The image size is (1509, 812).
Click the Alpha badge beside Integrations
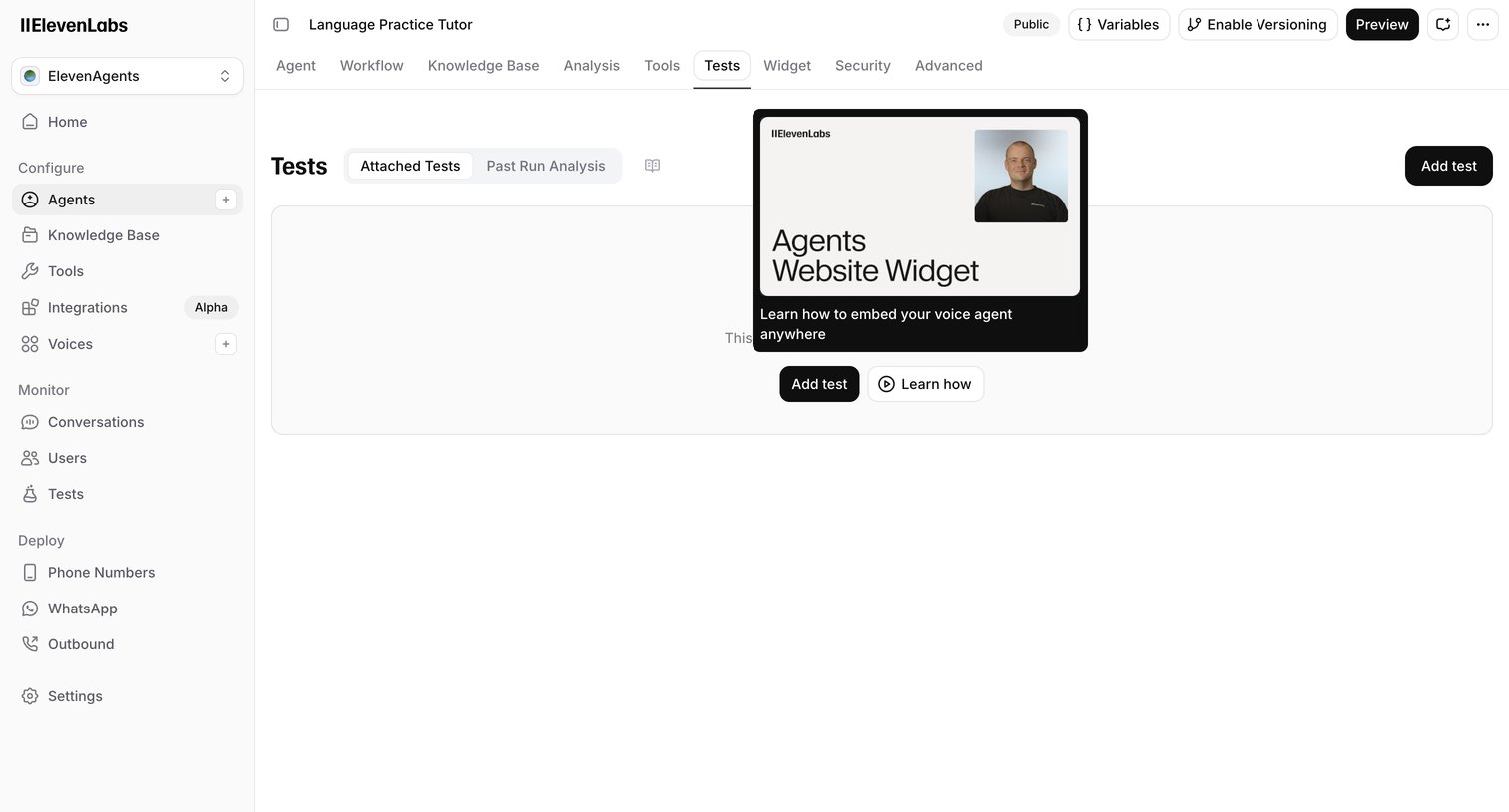click(211, 307)
